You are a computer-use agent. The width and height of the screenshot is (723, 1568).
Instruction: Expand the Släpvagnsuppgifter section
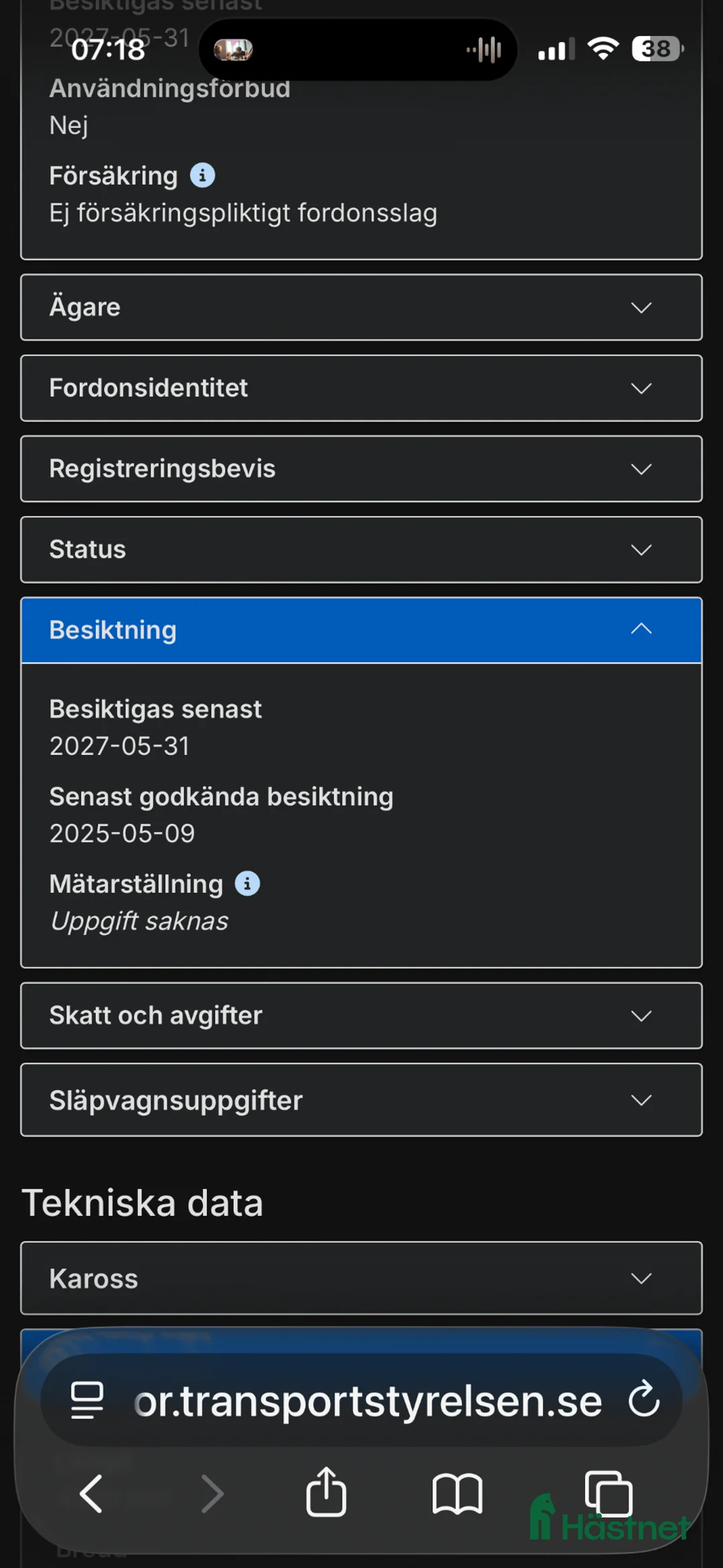click(641, 1100)
